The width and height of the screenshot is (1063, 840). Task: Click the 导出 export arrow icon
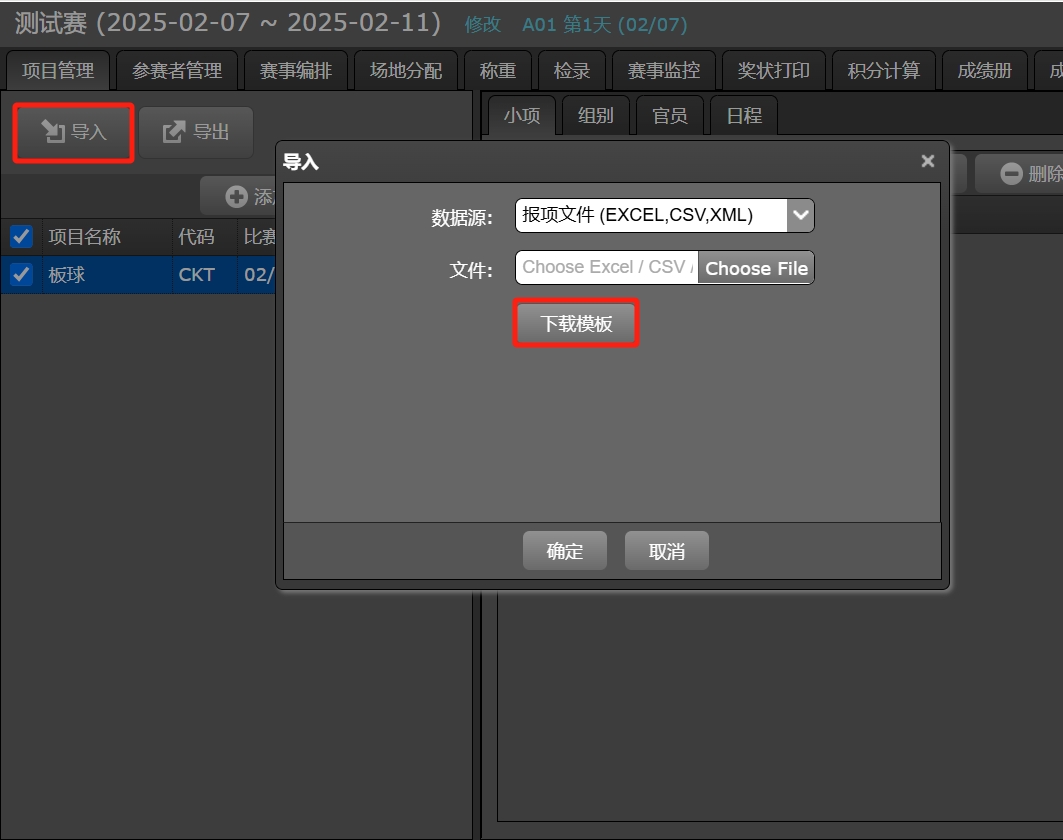pyautogui.click(x=174, y=132)
